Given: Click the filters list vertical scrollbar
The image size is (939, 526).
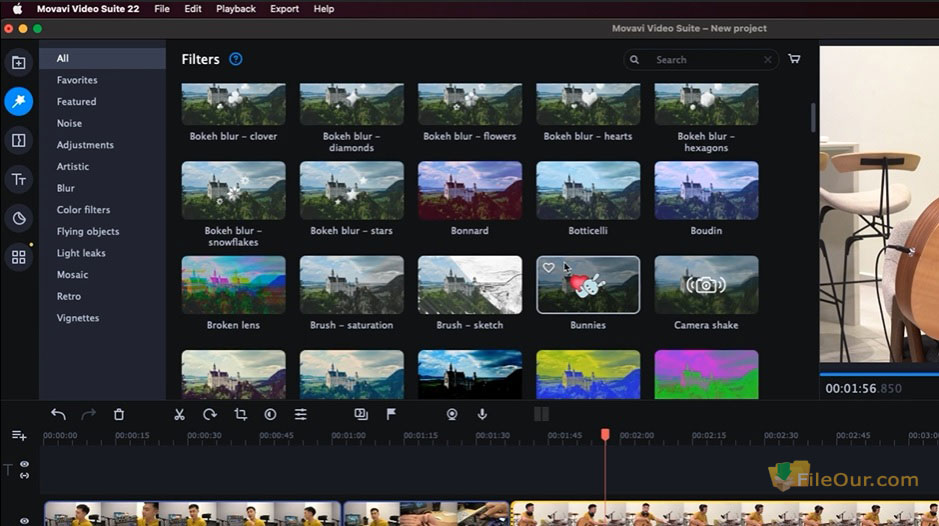Looking at the screenshot, I should tap(813, 117).
